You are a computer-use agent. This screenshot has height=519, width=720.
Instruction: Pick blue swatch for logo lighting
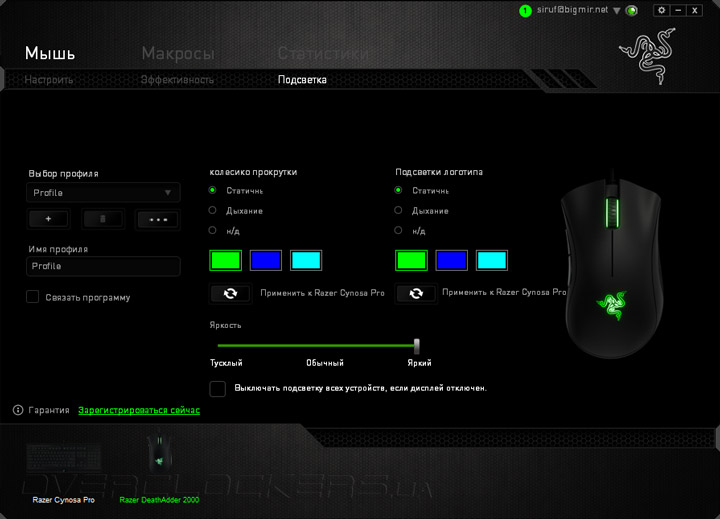451,260
